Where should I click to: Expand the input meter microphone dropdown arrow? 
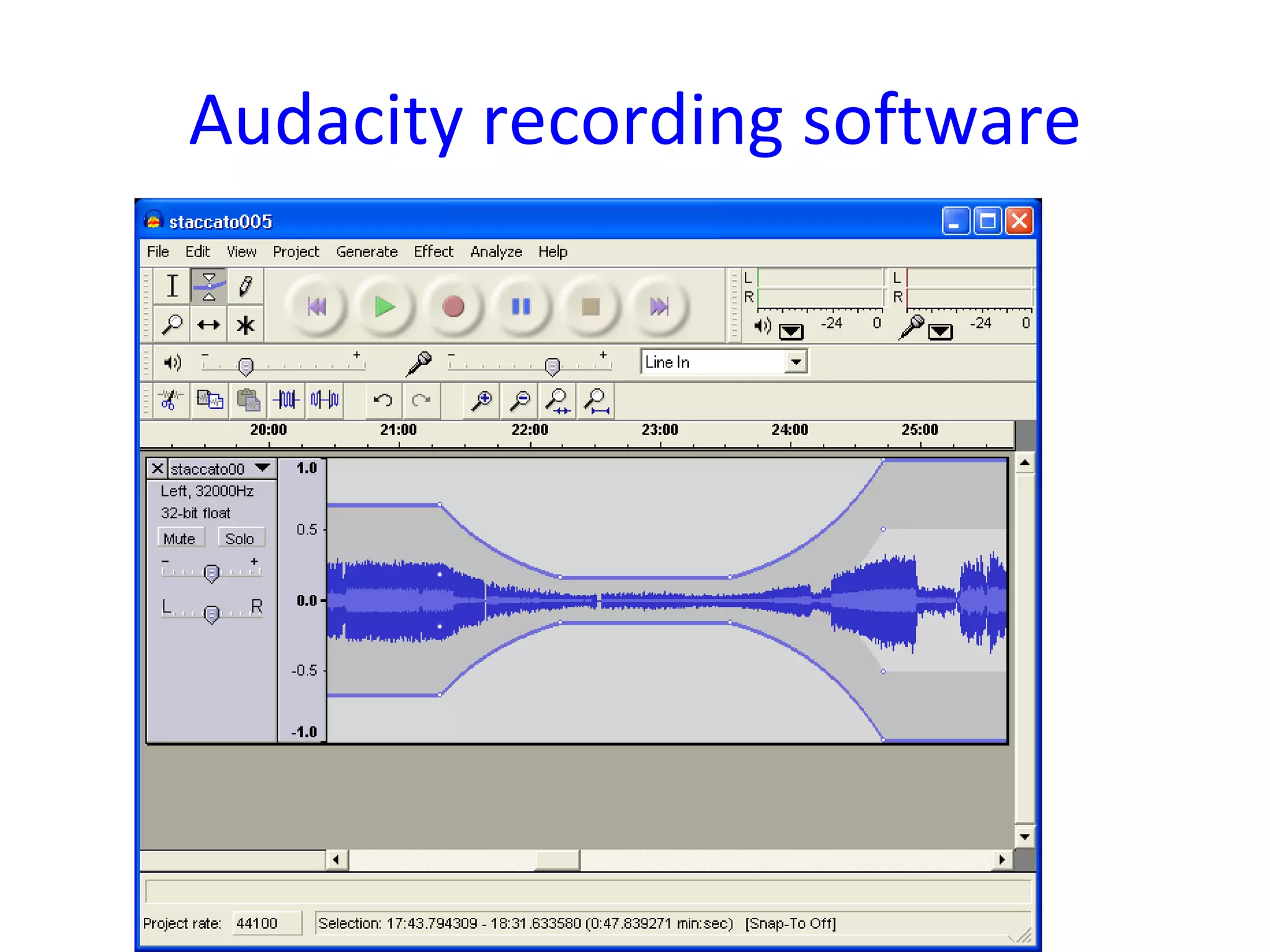(x=940, y=332)
